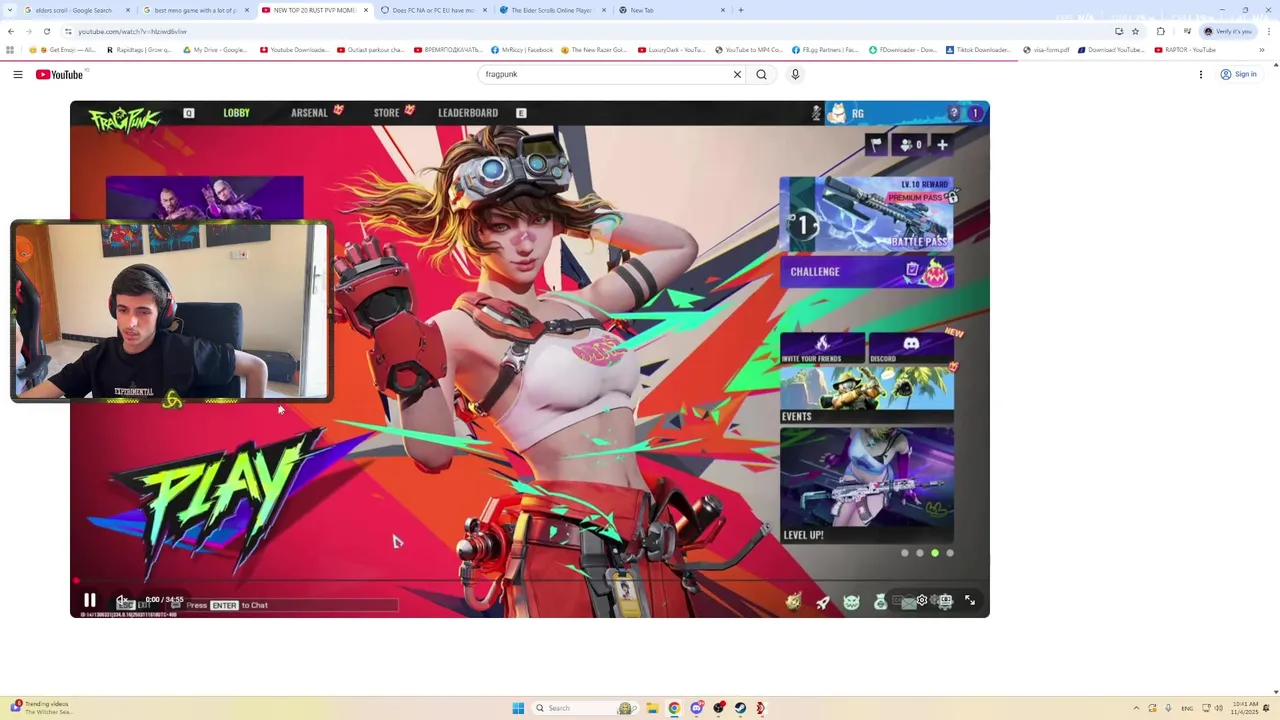The image size is (1280, 720).
Task: Switch to the Does PC NA or PC EU tab
Action: pyautogui.click(x=433, y=10)
